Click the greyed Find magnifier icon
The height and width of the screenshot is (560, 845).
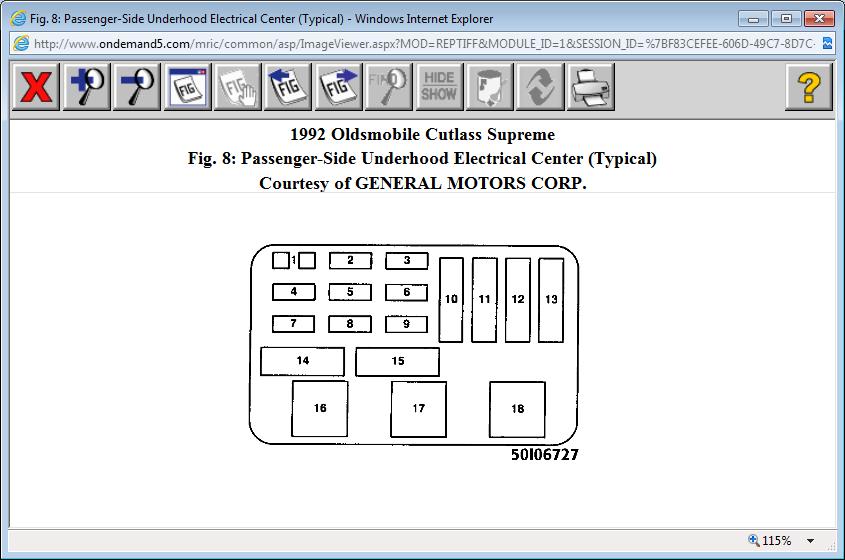(389, 87)
